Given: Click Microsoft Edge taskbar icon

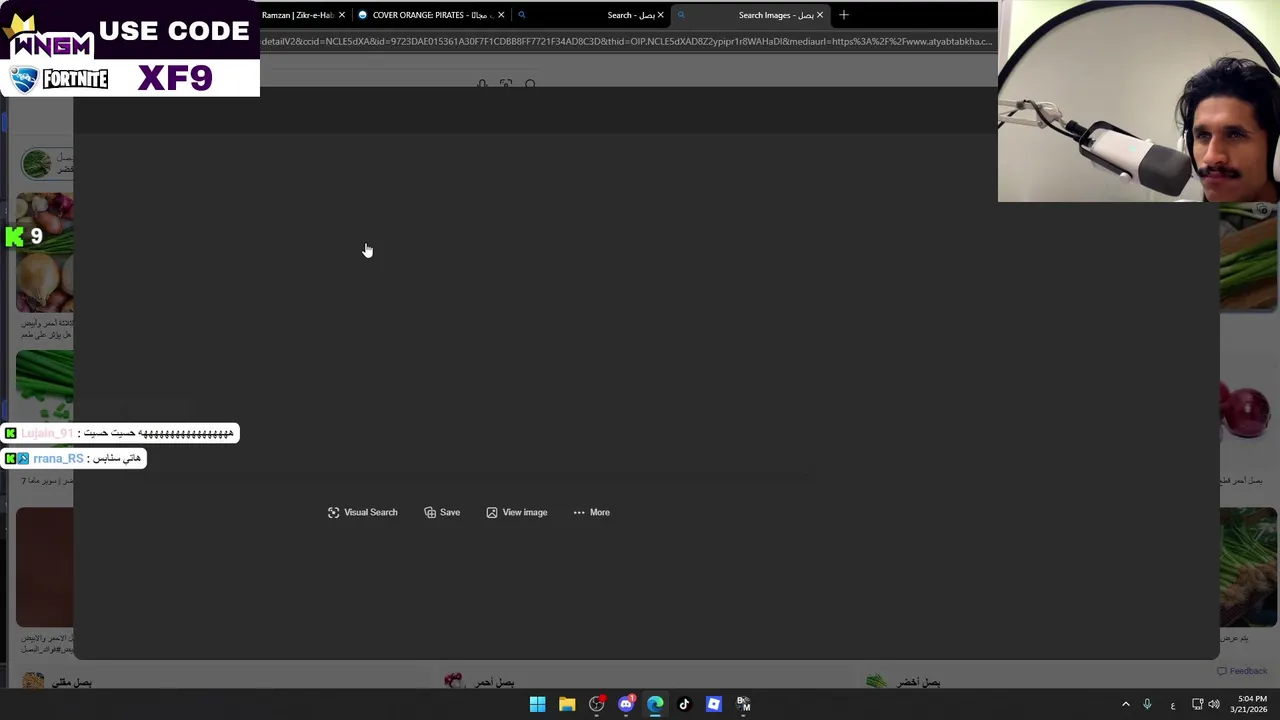Looking at the screenshot, I should pyautogui.click(x=655, y=704).
